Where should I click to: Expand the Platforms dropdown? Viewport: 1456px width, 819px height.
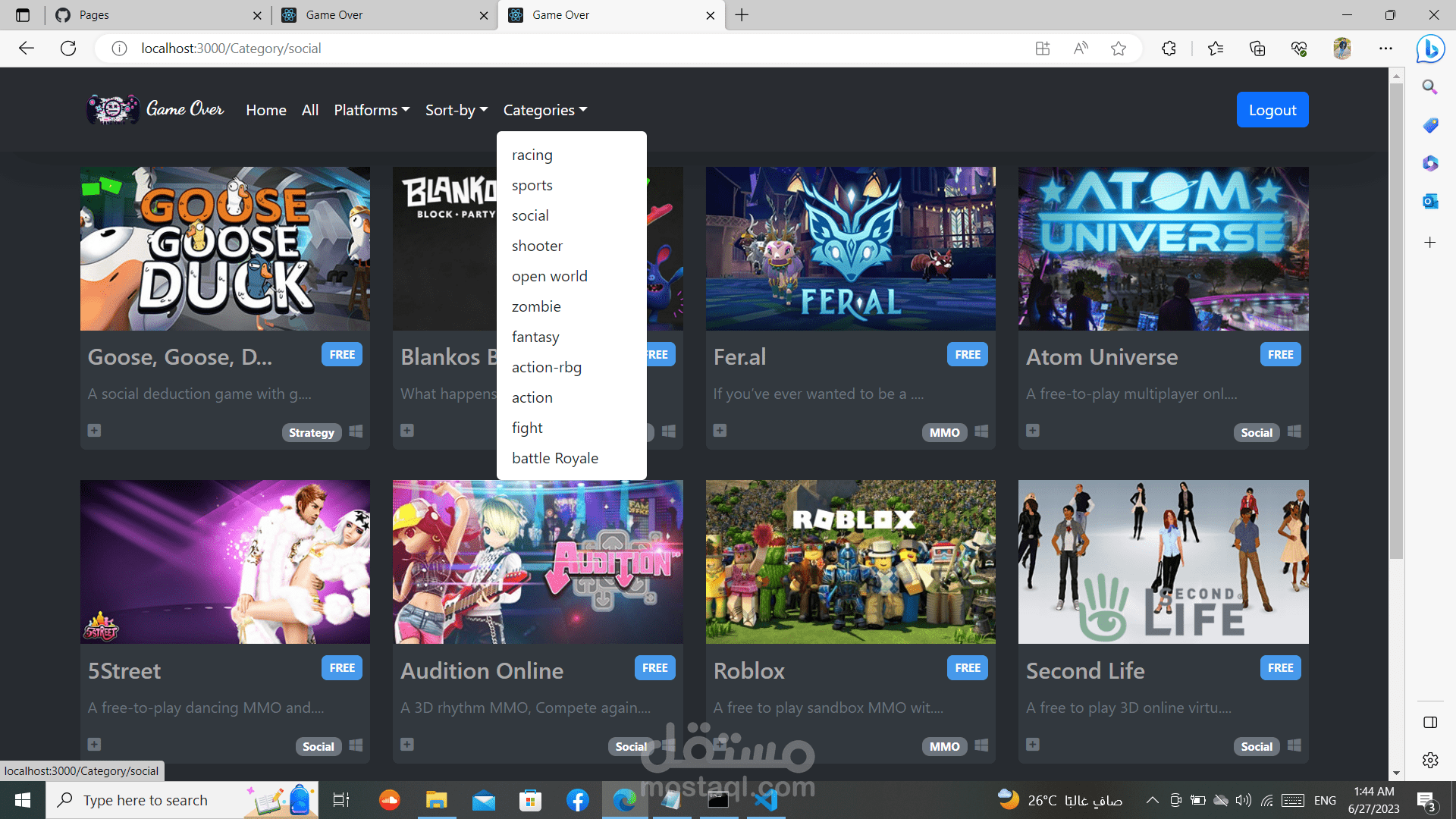pyautogui.click(x=372, y=110)
